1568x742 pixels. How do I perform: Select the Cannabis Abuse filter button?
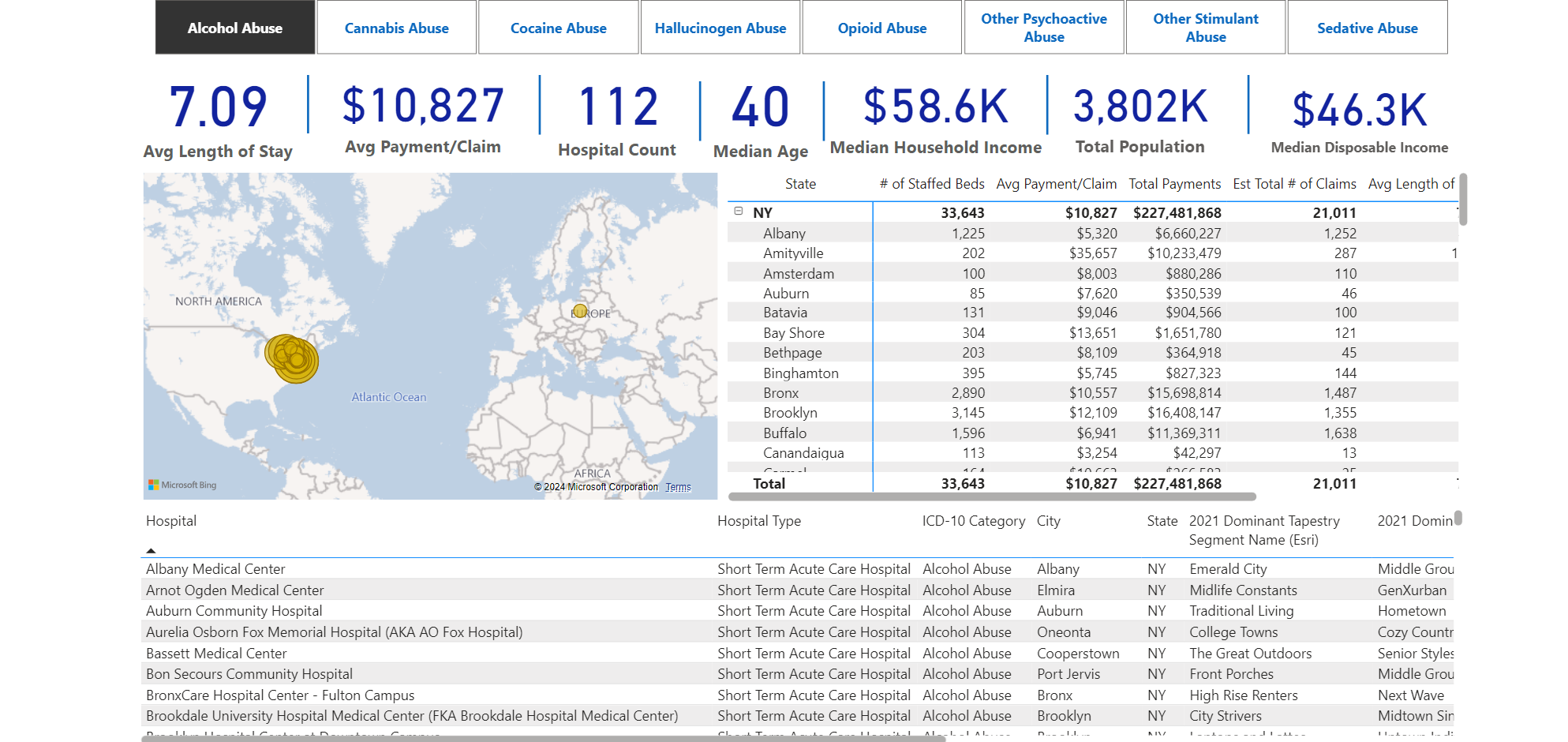(x=396, y=28)
